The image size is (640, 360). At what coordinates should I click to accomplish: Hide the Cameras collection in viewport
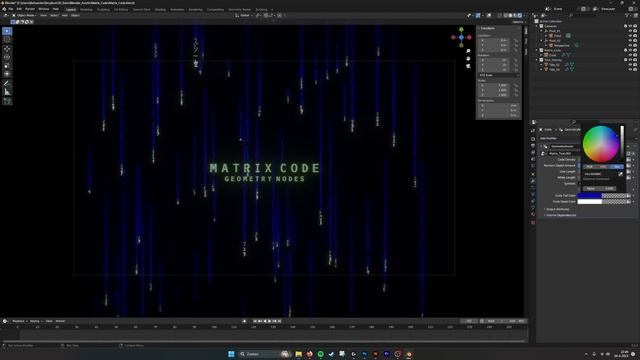(x=630, y=26)
